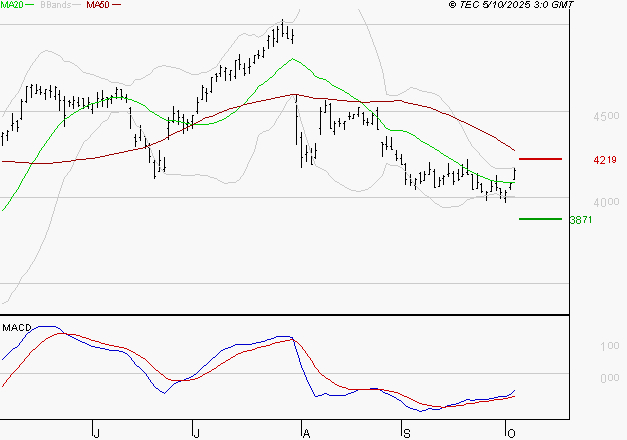627x440 pixels.
Task: Click the MA50 legend label
Action: (97, 5)
